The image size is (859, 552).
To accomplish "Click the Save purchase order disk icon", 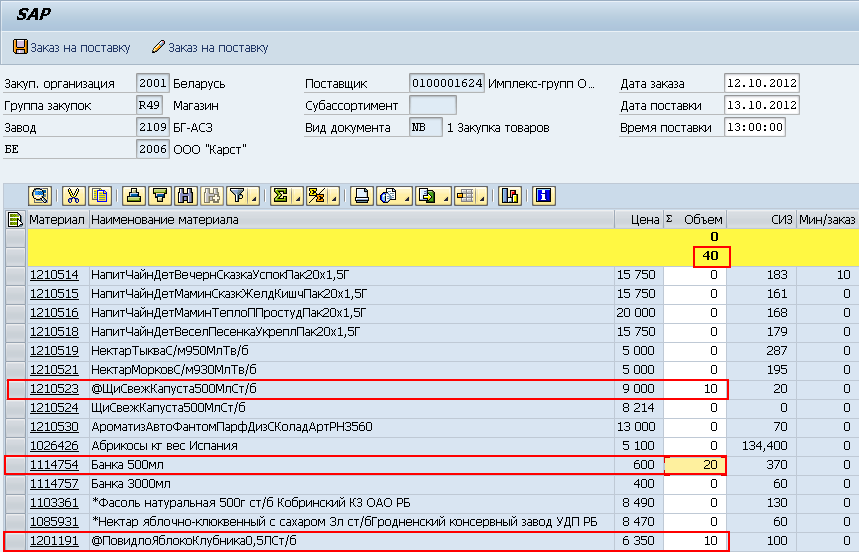I will point(20,47).
